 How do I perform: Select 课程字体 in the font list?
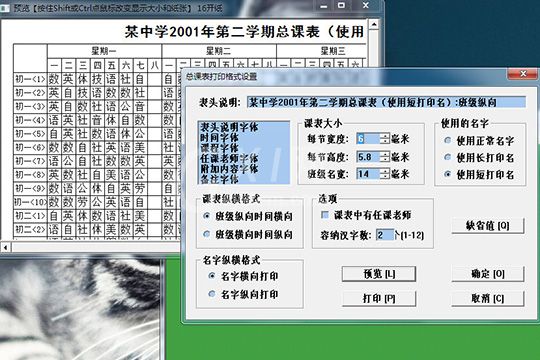219,148
